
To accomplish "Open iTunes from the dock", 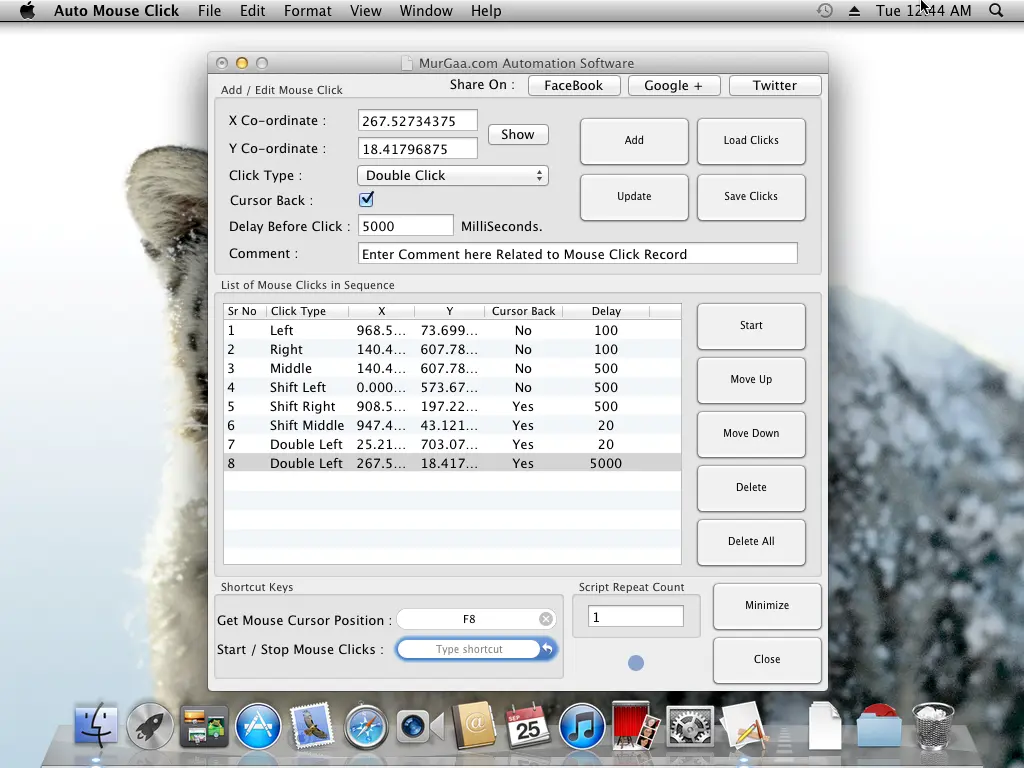I will (582, 726).
